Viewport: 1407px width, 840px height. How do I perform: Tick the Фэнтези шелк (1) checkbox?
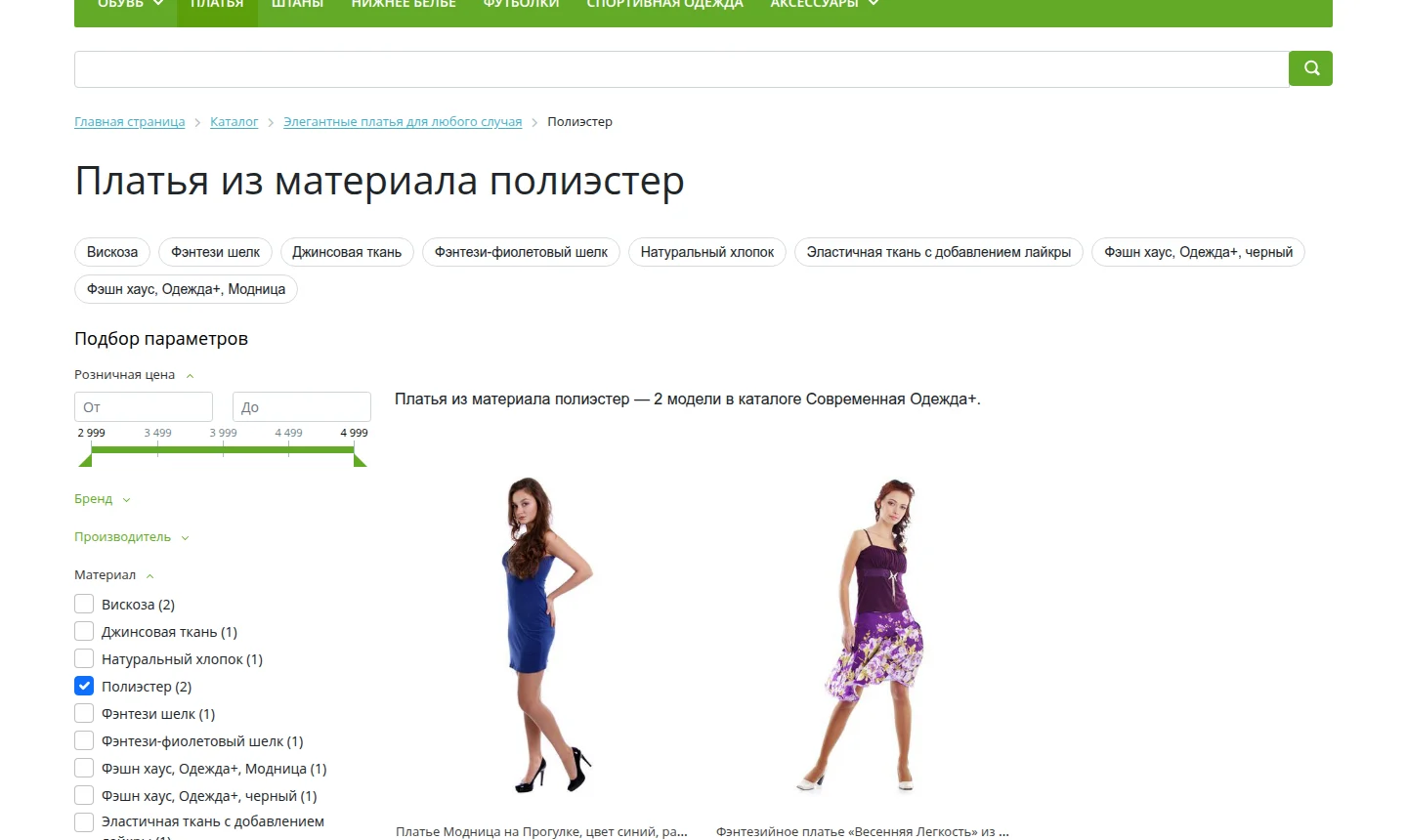click(84, 714)
